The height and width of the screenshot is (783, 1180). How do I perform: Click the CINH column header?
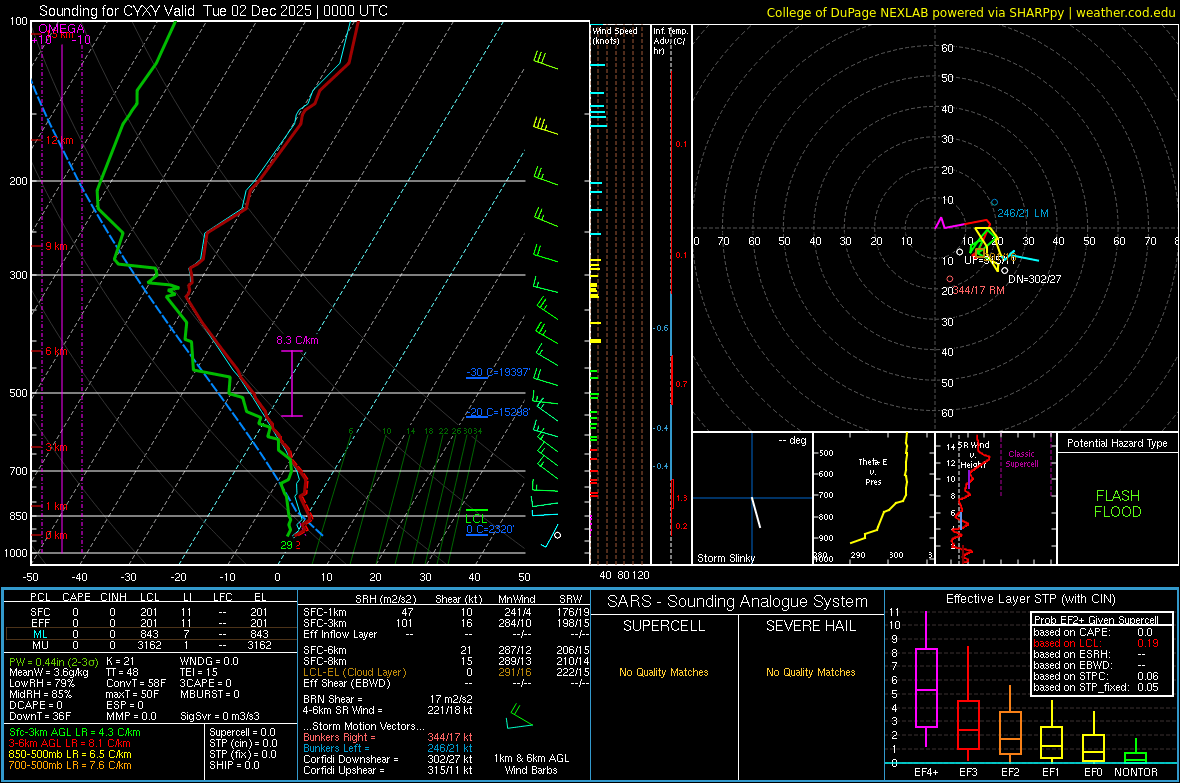[114, 597]
